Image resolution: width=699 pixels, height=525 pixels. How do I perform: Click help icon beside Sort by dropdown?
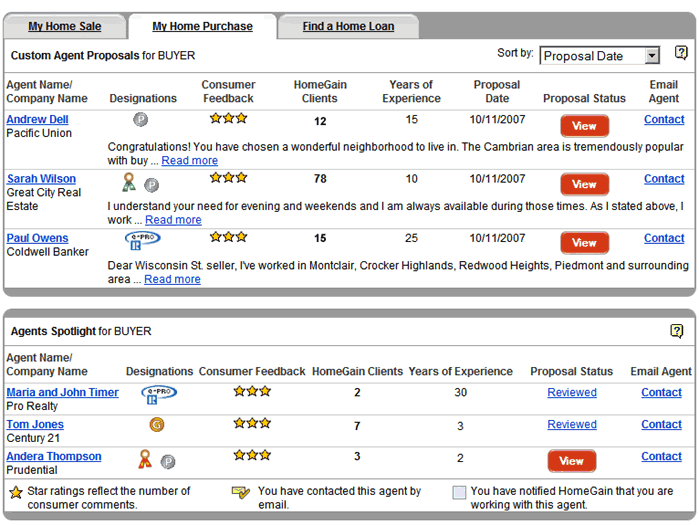tap(681, 54)
